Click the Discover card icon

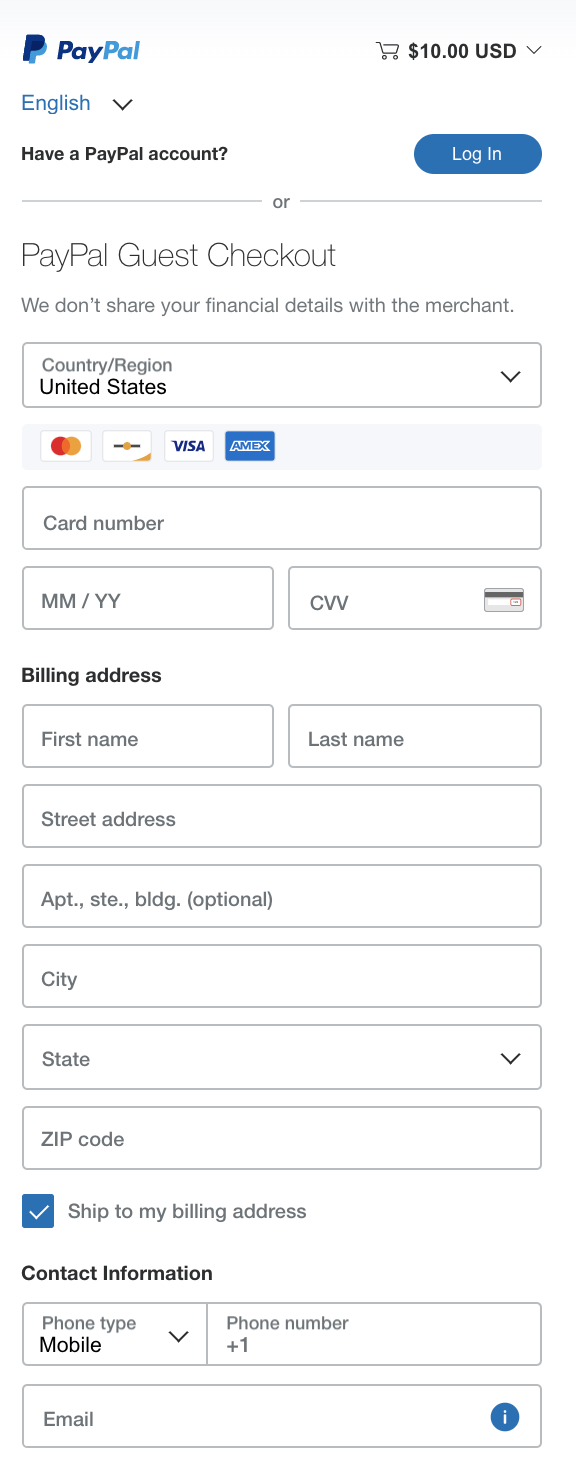[x=127, y=446]
